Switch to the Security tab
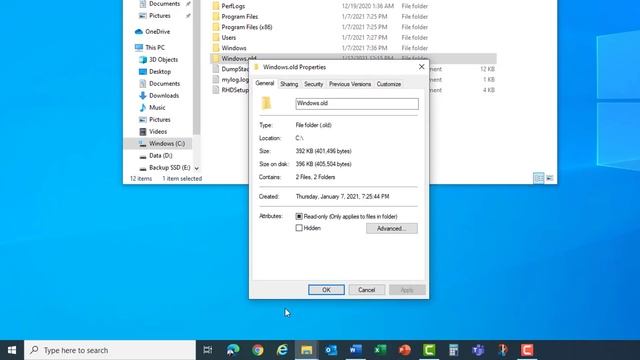 click(313, 84)
